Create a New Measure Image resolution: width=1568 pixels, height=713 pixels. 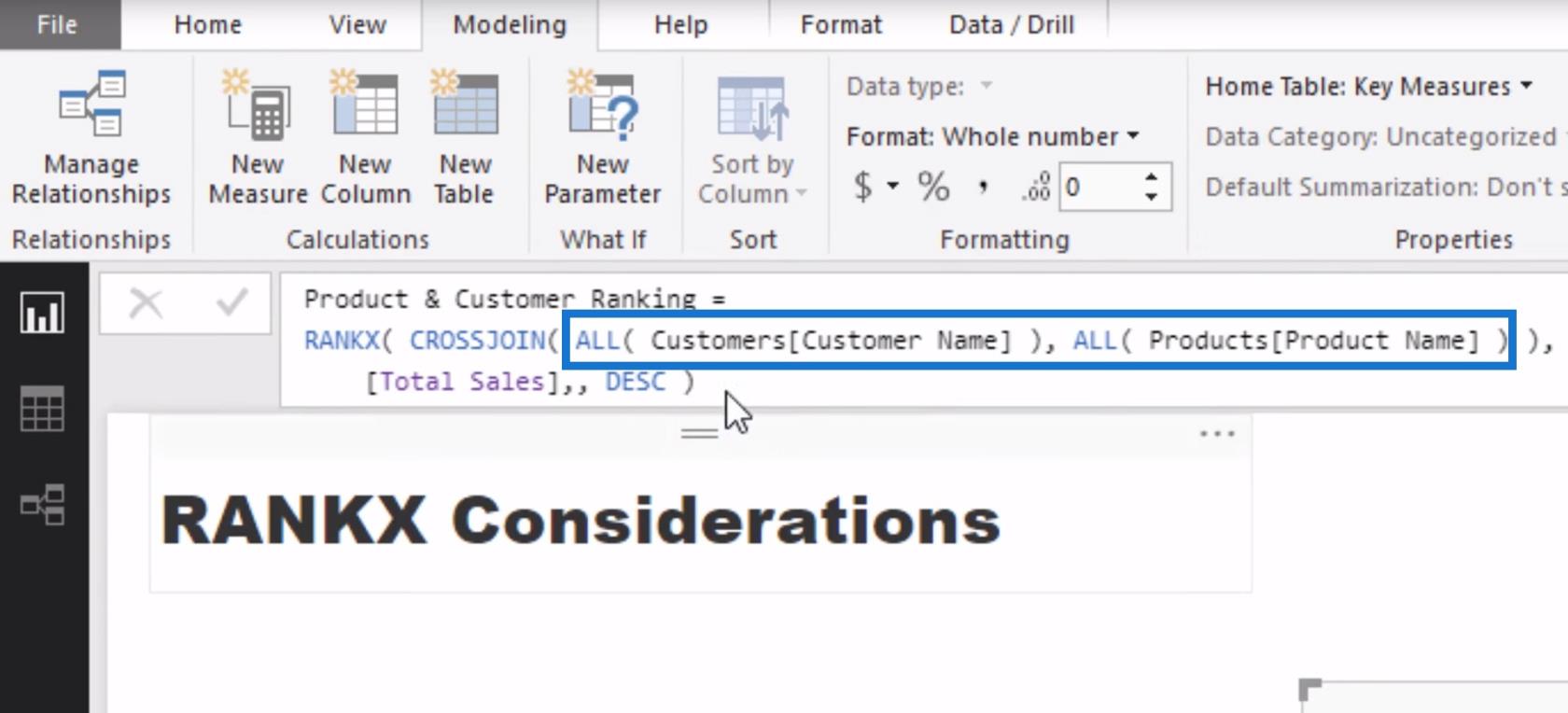pos(258,138)
